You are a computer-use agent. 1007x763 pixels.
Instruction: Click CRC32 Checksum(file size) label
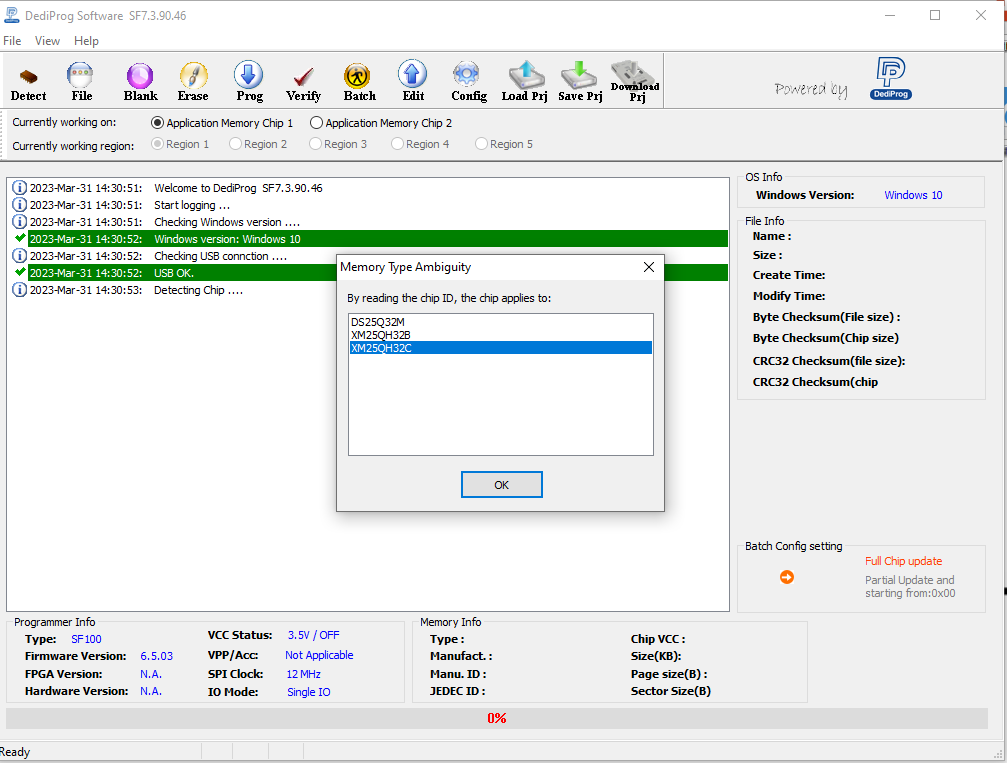(828, 361)
